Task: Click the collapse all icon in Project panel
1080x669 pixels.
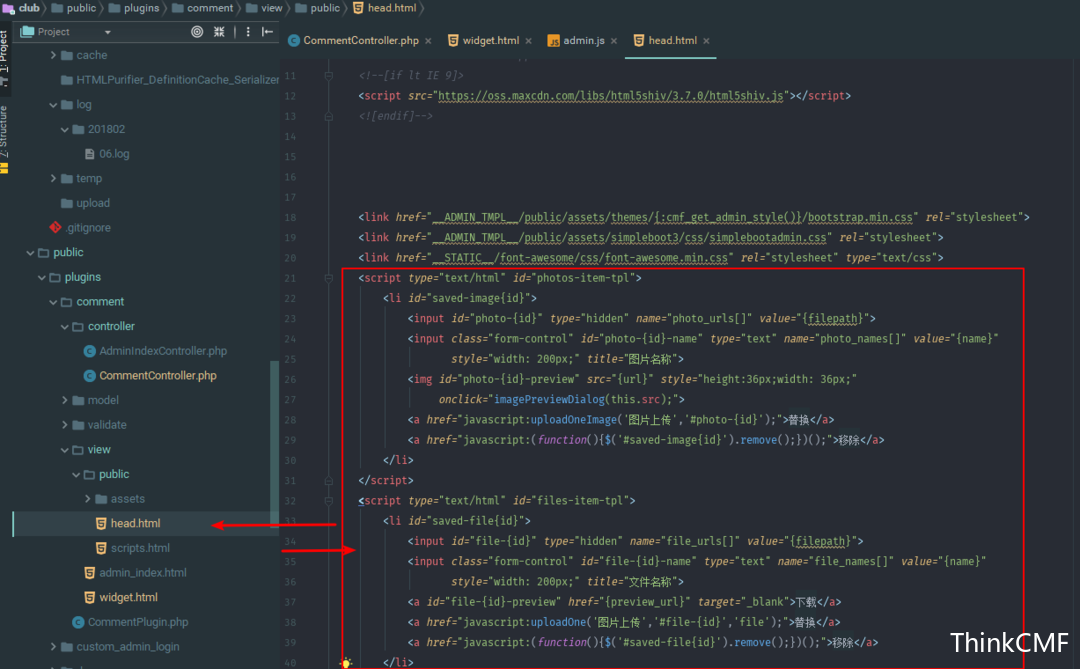Action: 219,32
